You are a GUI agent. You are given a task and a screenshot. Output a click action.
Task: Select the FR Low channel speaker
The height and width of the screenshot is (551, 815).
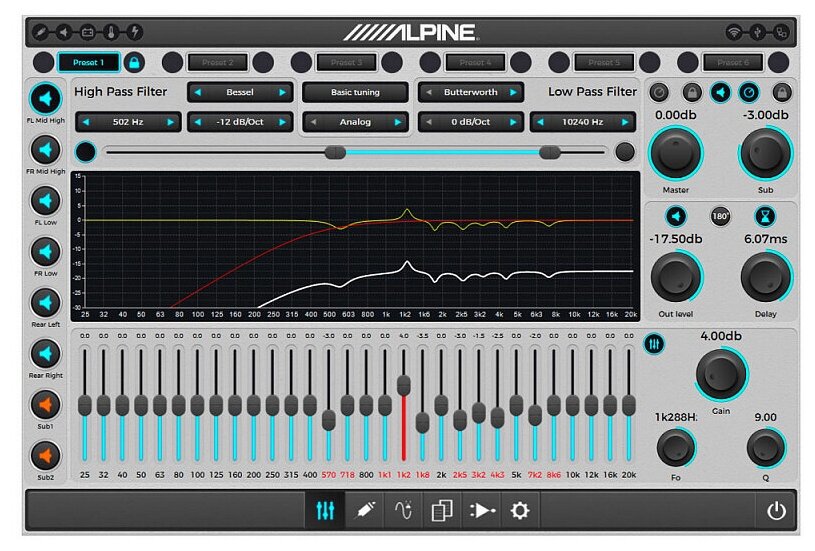[x=46, y=252]
